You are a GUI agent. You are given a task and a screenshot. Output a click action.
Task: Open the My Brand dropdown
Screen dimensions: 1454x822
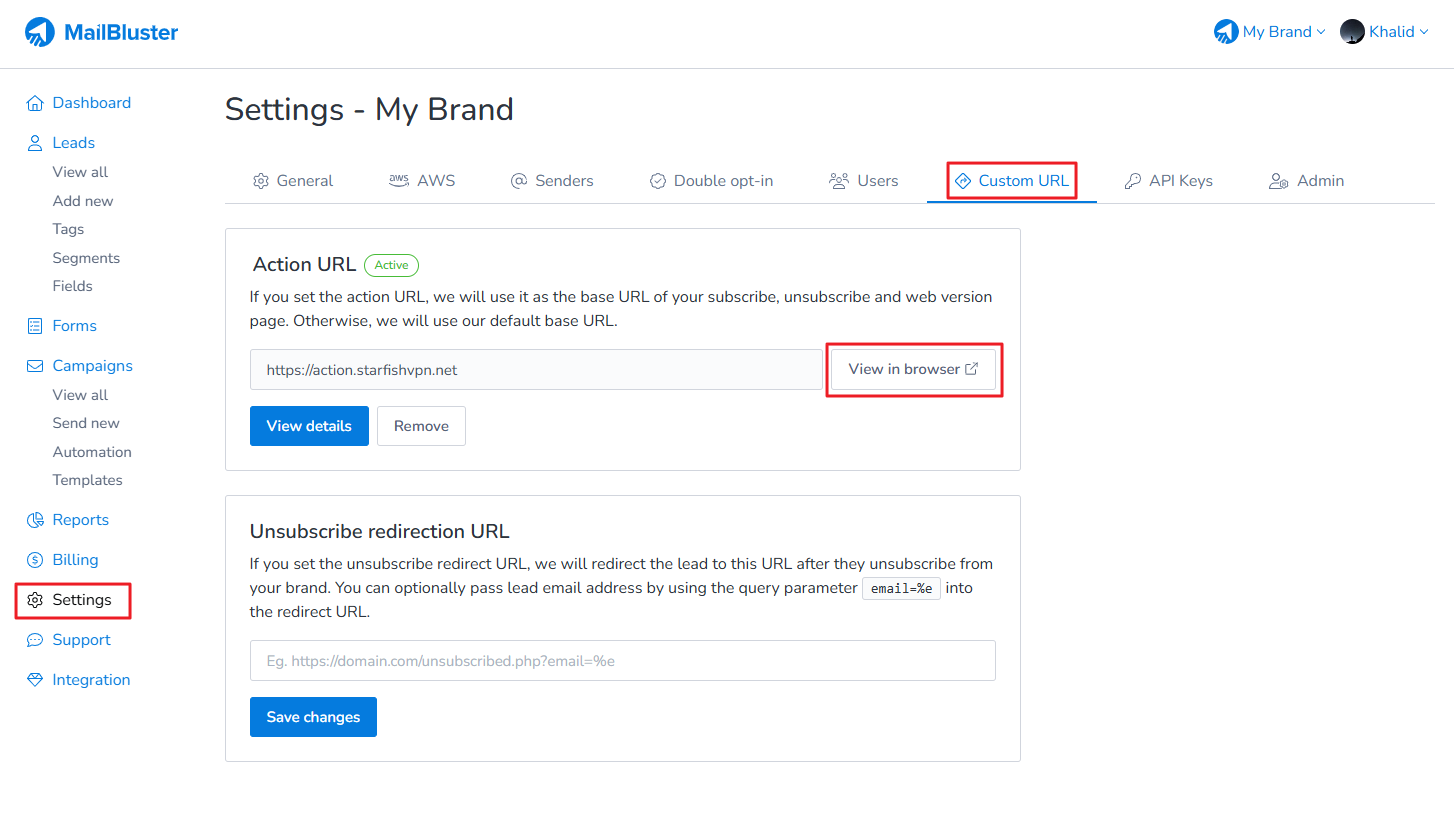click(1269, 32)
